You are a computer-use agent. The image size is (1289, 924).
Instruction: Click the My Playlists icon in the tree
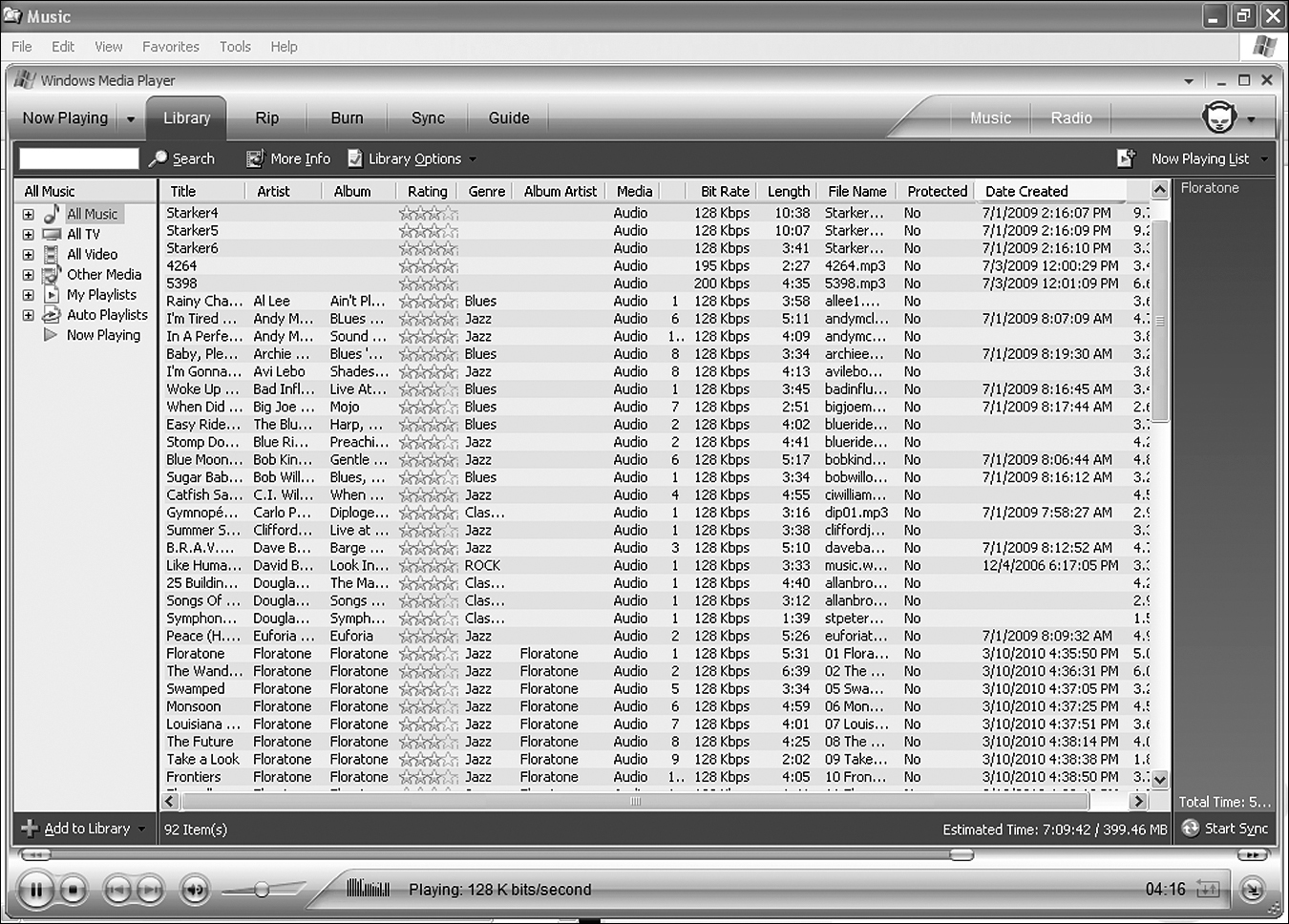click(52, 295)
